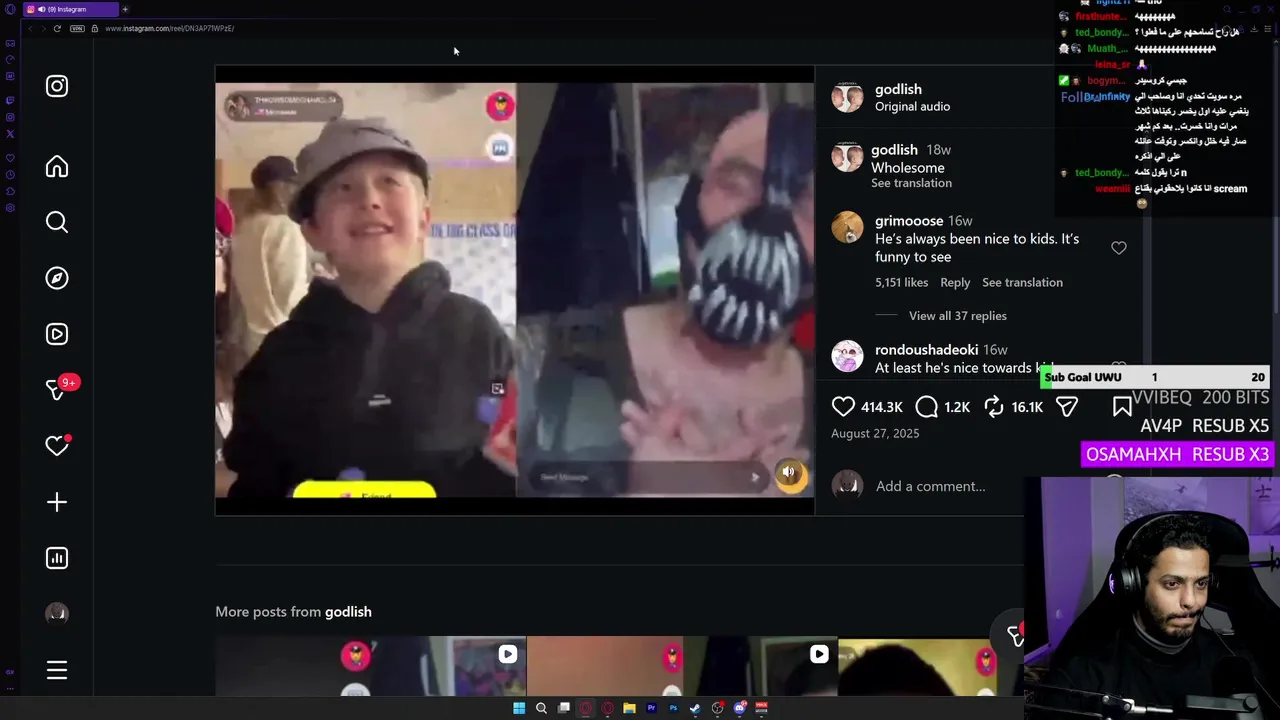Open rondoushadeoki's profile name
1280x720 pixels.
[x=926, y=350]
